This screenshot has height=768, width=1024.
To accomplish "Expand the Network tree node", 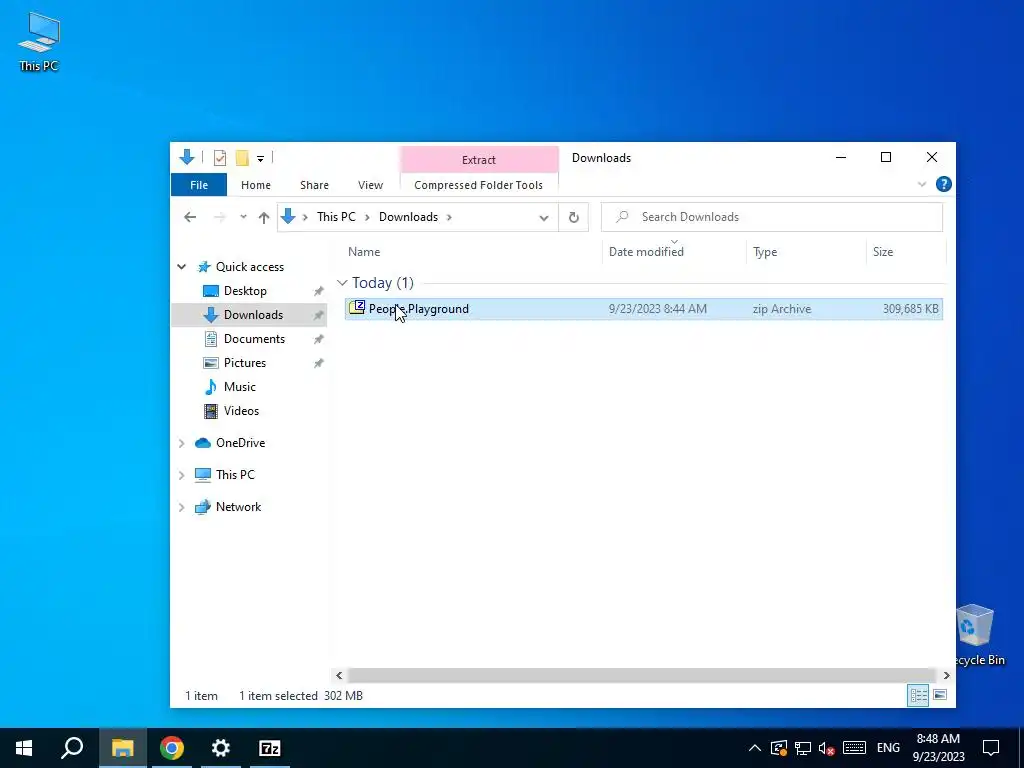I will click(x=182, y=507).
